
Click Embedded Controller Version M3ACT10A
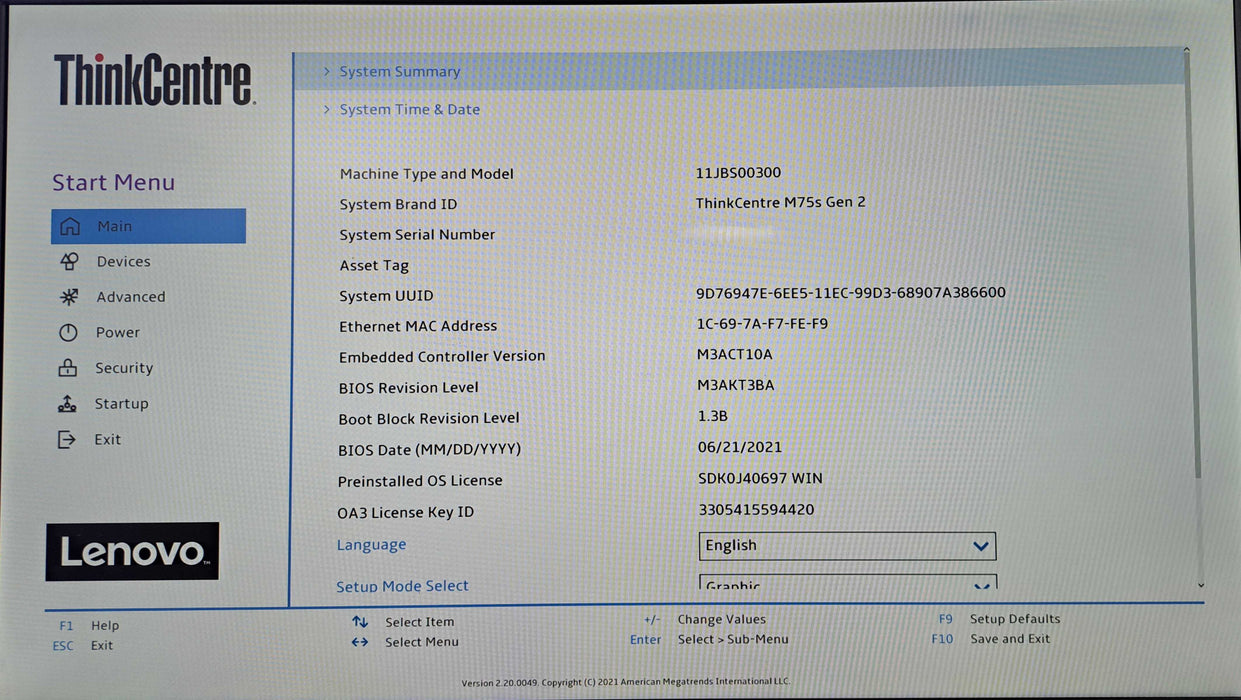pyautogui.click(x=735, y=354)
